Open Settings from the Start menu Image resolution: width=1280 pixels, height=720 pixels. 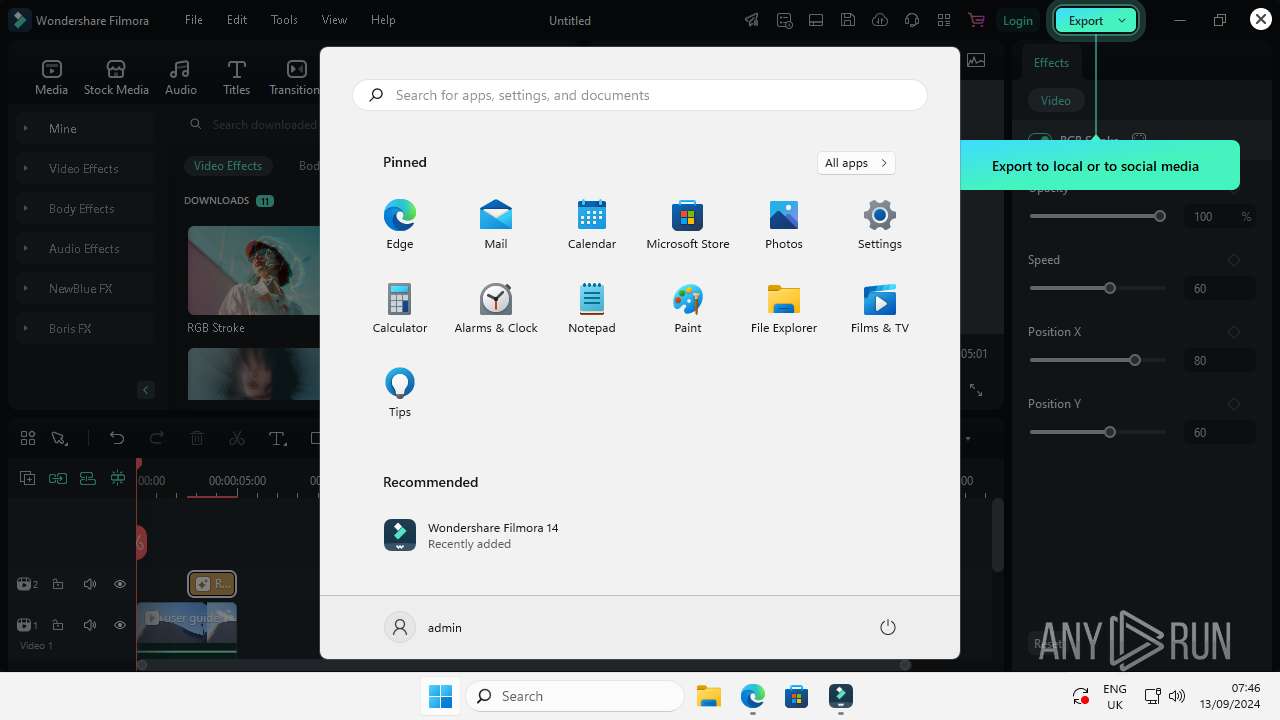pyautogui.click(x=880, y=225)
